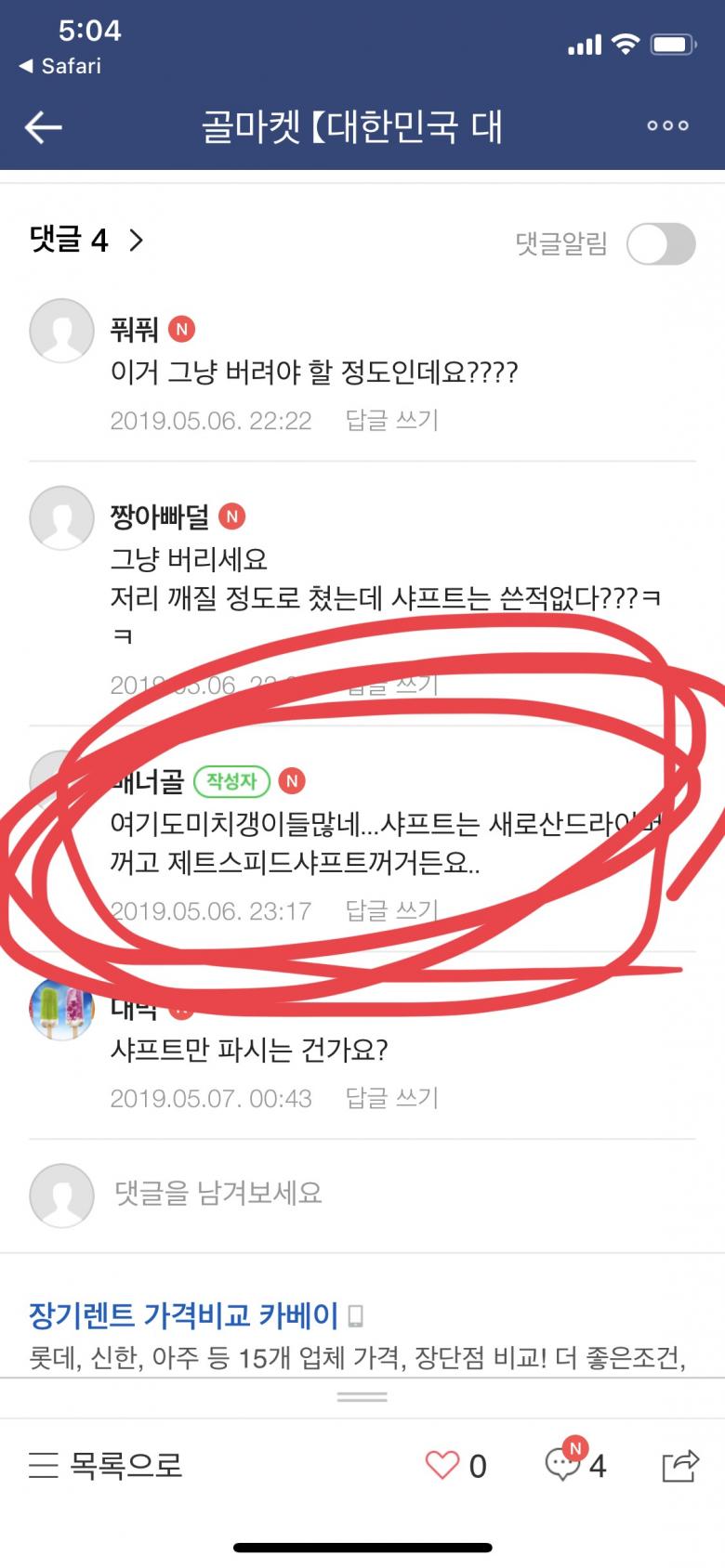Open 뭐뭐 user's profile avatar

[x=61, y=330]
